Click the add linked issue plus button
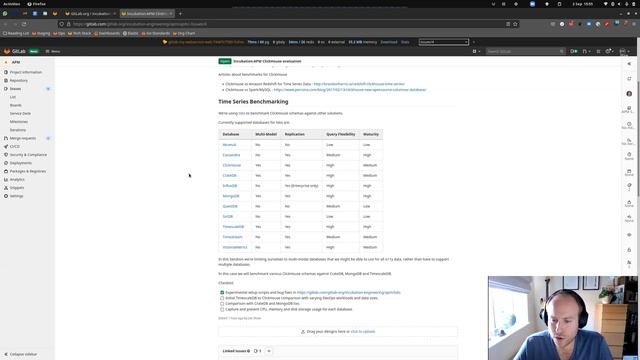This screenshot has width=640, height=360. [269, 351]
